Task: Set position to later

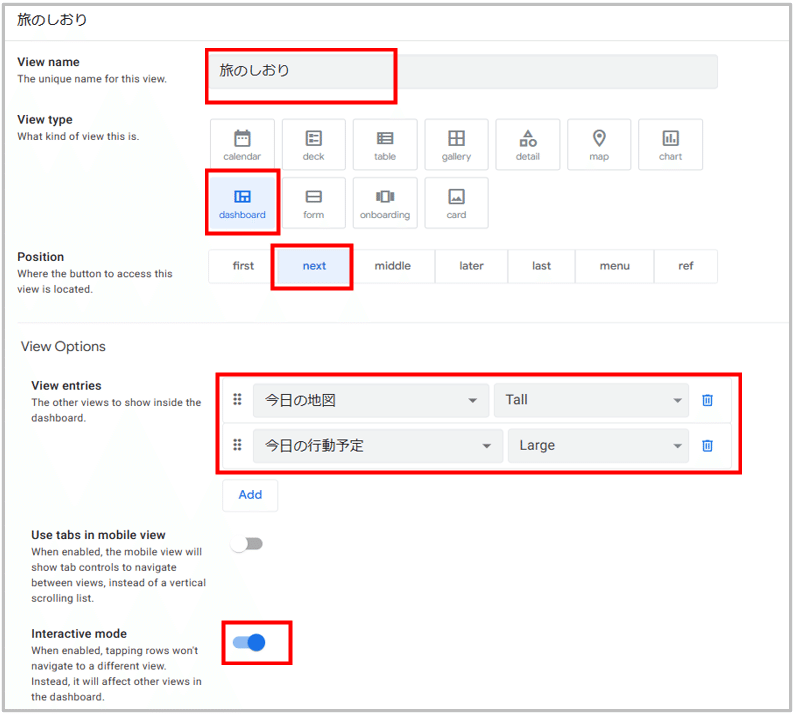Action: [x=471, y=266]
